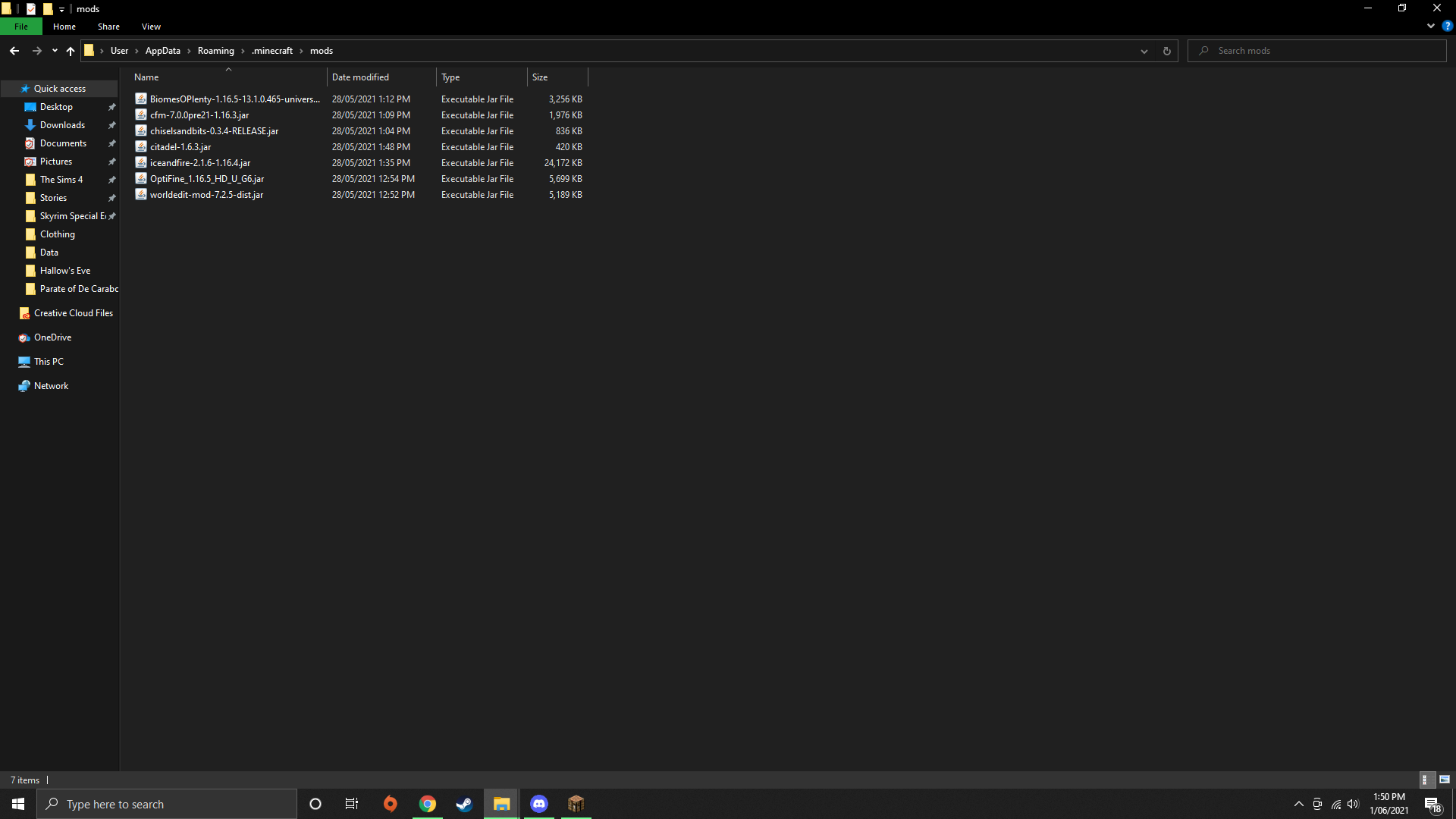
Task: Click the Search mods field
Action: tap(1317, 51)
